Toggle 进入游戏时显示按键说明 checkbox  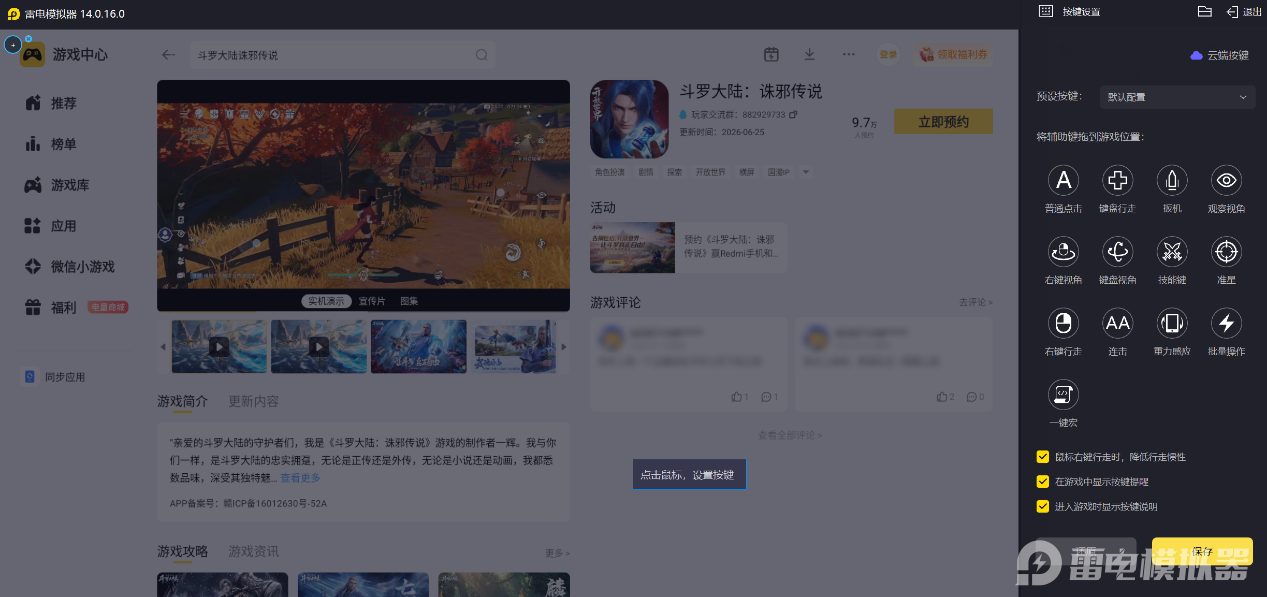coord(1043,507)
